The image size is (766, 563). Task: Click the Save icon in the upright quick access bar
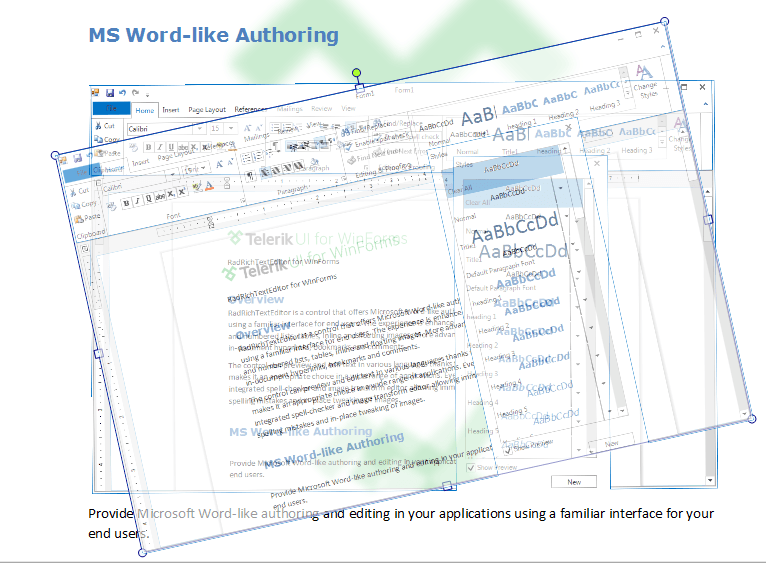(110, 92)
